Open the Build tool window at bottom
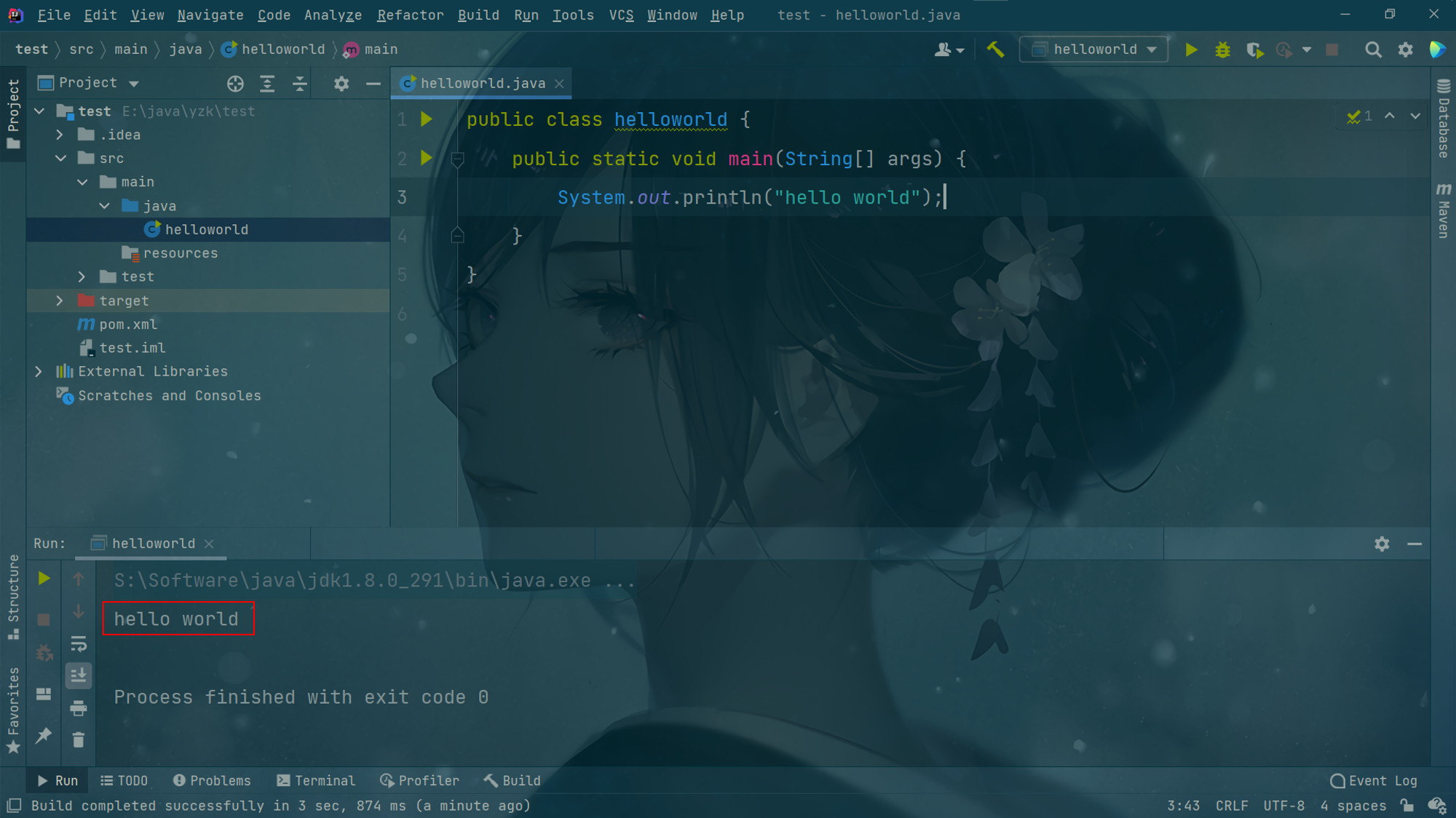Screen dimensions: 1456x818 pyautogui.click(x=513, y=781)
